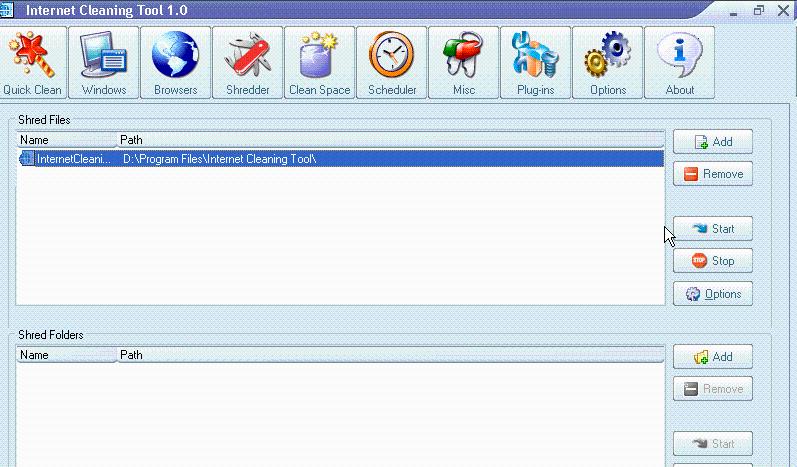This screenshot has height=467, width=797.
Task: Restore the Internet Cleaning Tool window size
Action: [759, 10]
